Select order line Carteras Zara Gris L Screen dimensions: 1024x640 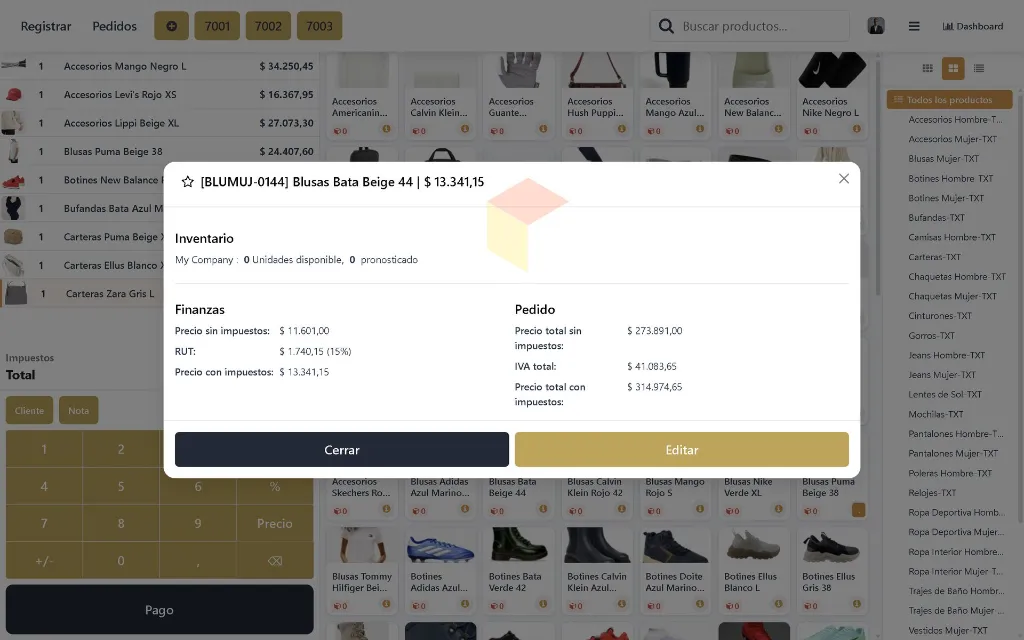tap(83, 294)
